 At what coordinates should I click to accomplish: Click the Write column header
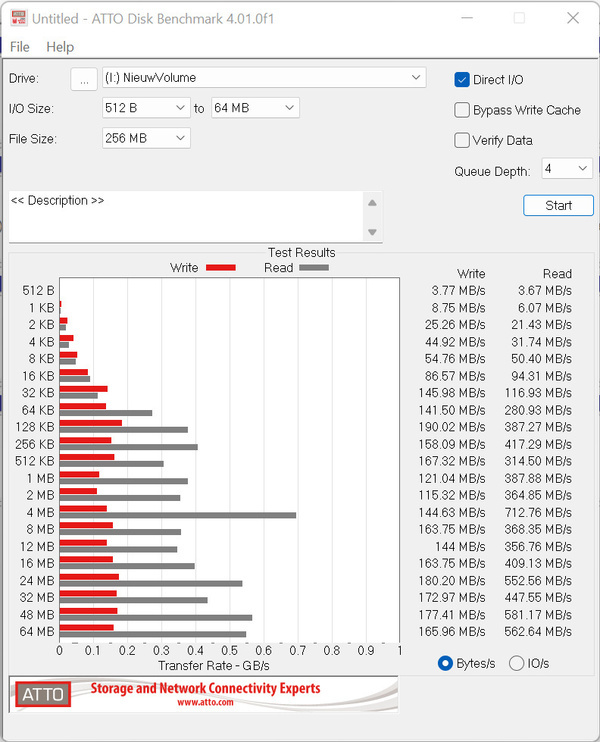pos(471,274)
